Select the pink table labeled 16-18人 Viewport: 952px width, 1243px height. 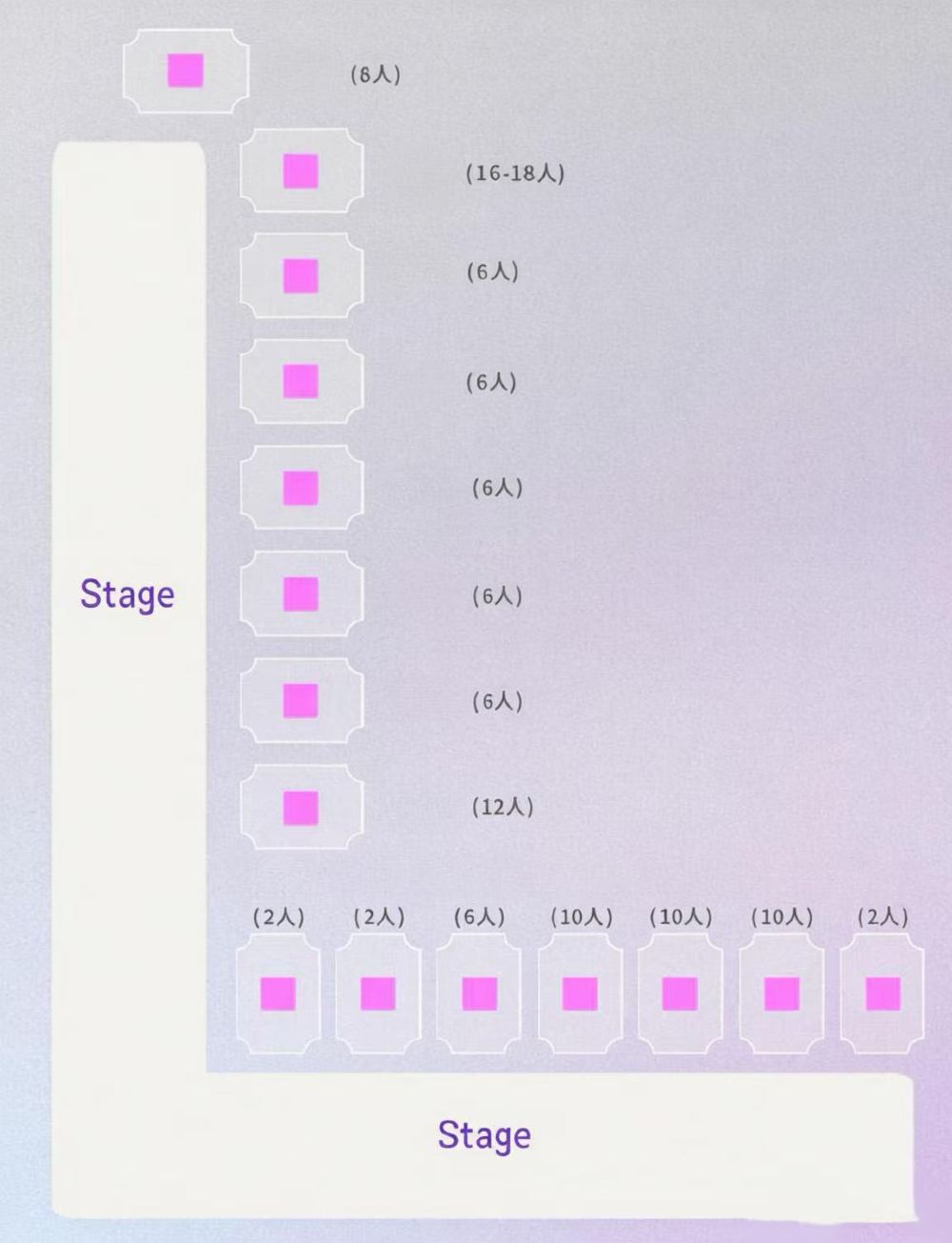301,172
